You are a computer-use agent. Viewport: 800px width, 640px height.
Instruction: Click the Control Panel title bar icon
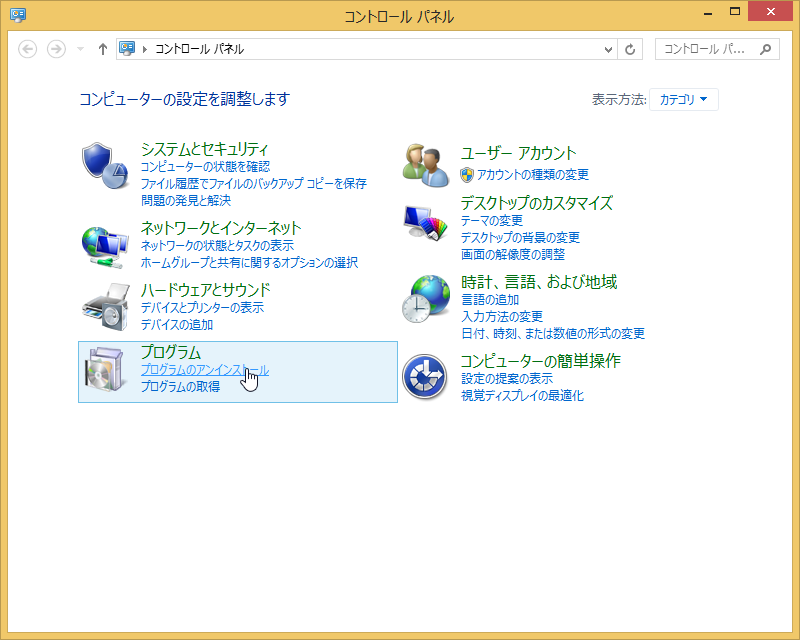click(18, 15)
